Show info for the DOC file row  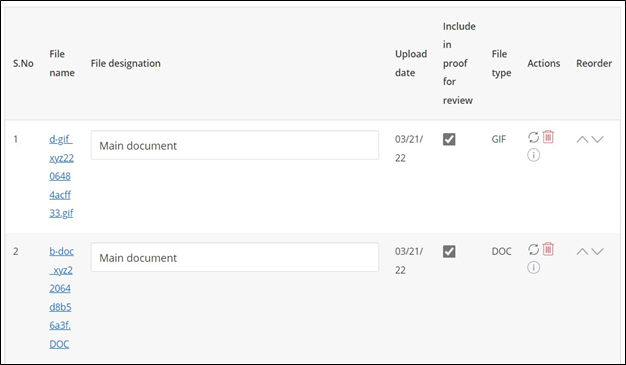click(x=533, y=267)
